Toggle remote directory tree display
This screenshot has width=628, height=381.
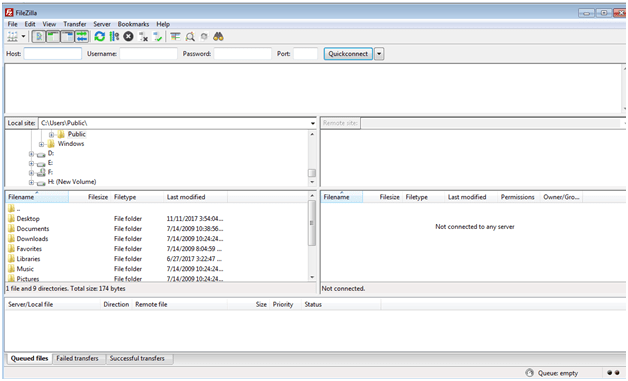[x=67, y=37]
